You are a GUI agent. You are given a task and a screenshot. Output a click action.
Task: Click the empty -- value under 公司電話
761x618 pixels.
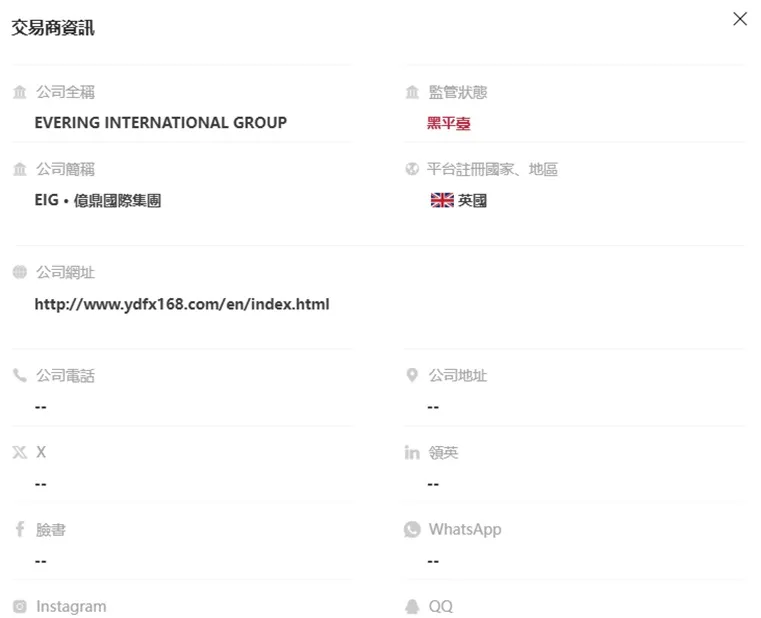[x=41, y=407]
